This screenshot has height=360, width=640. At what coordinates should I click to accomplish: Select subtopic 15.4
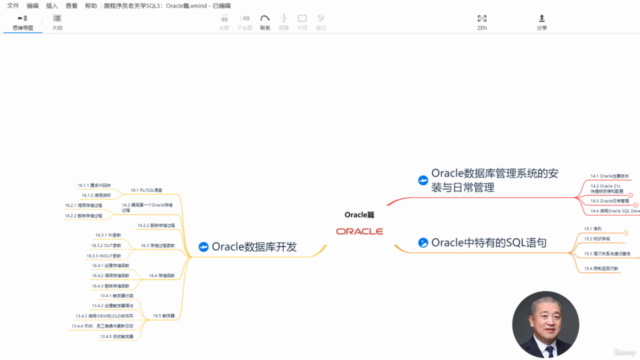601,269
